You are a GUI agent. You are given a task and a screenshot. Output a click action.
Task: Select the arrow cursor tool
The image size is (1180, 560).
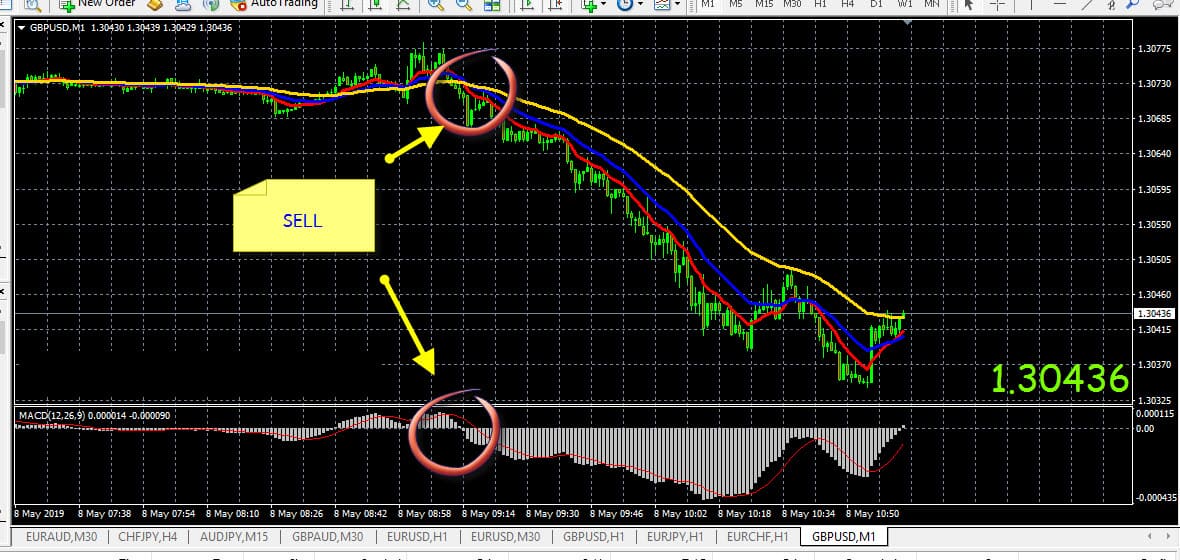click(967, 5)
